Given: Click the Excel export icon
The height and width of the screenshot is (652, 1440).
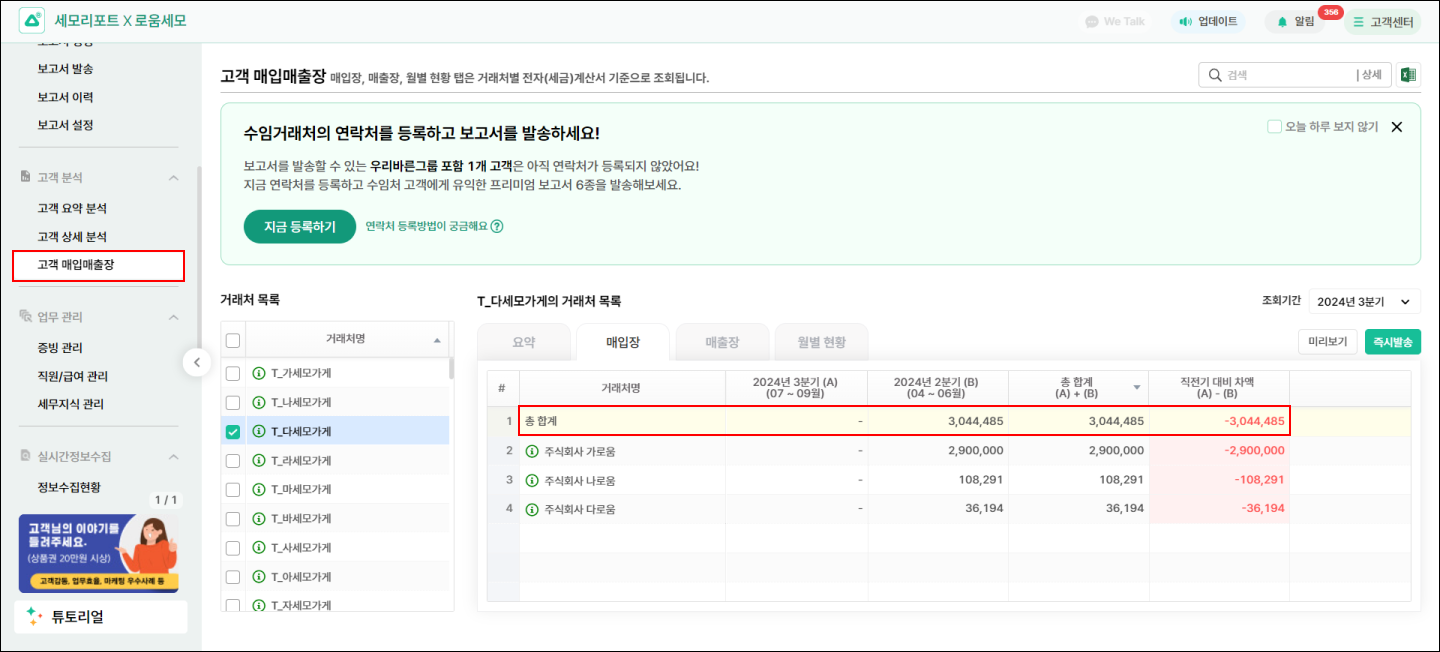Looking at the screenshot, I should point(1408,75).
